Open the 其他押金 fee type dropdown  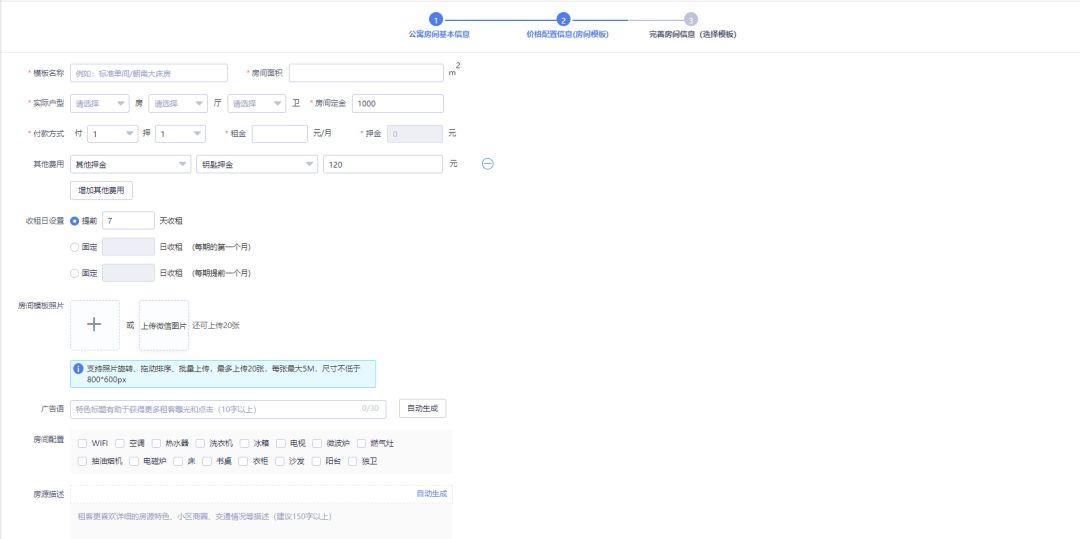coord(130,164)
